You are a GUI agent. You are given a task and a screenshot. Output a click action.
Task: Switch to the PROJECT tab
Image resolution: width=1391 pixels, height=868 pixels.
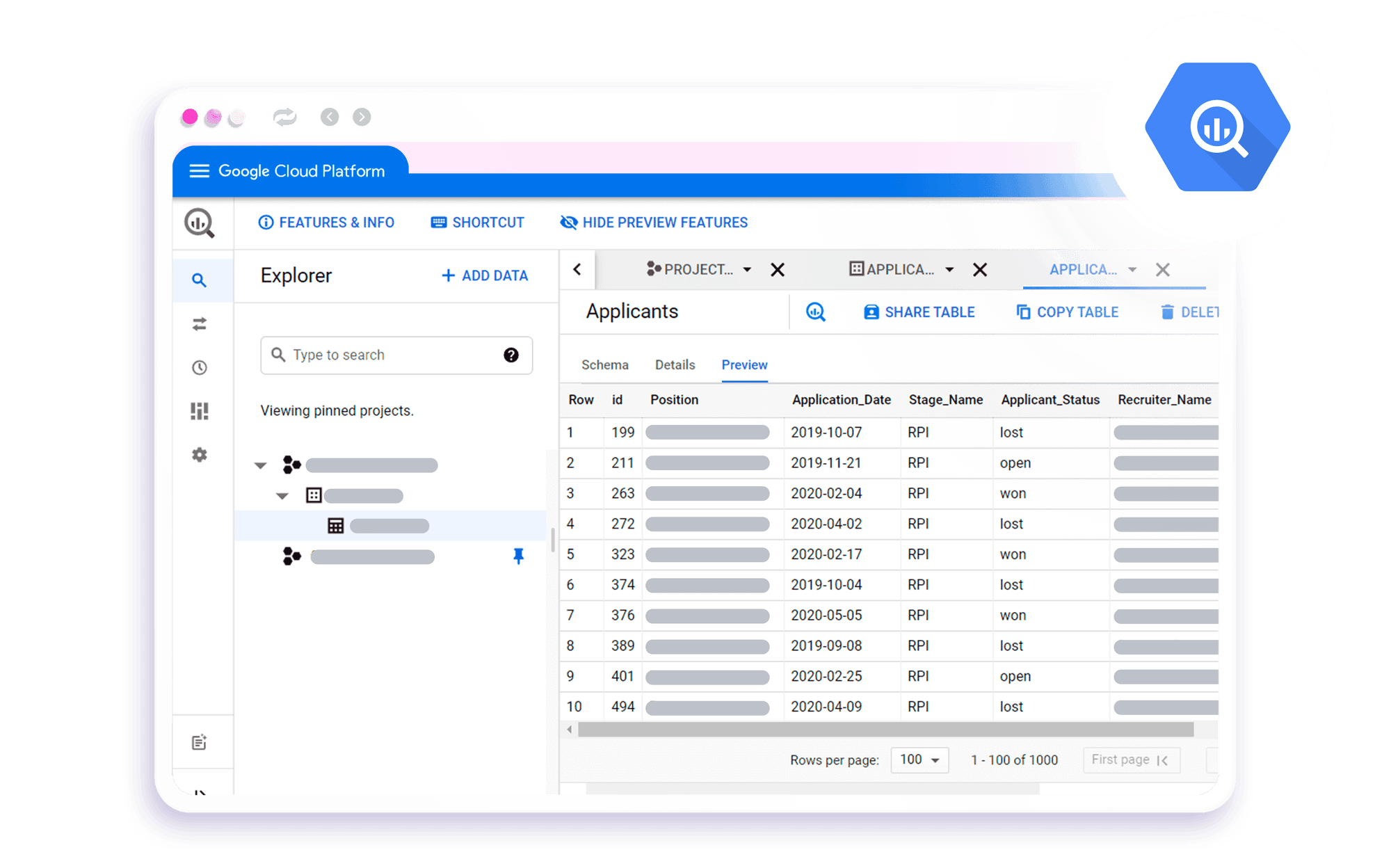pyautogui.click(x=689, y=270)
